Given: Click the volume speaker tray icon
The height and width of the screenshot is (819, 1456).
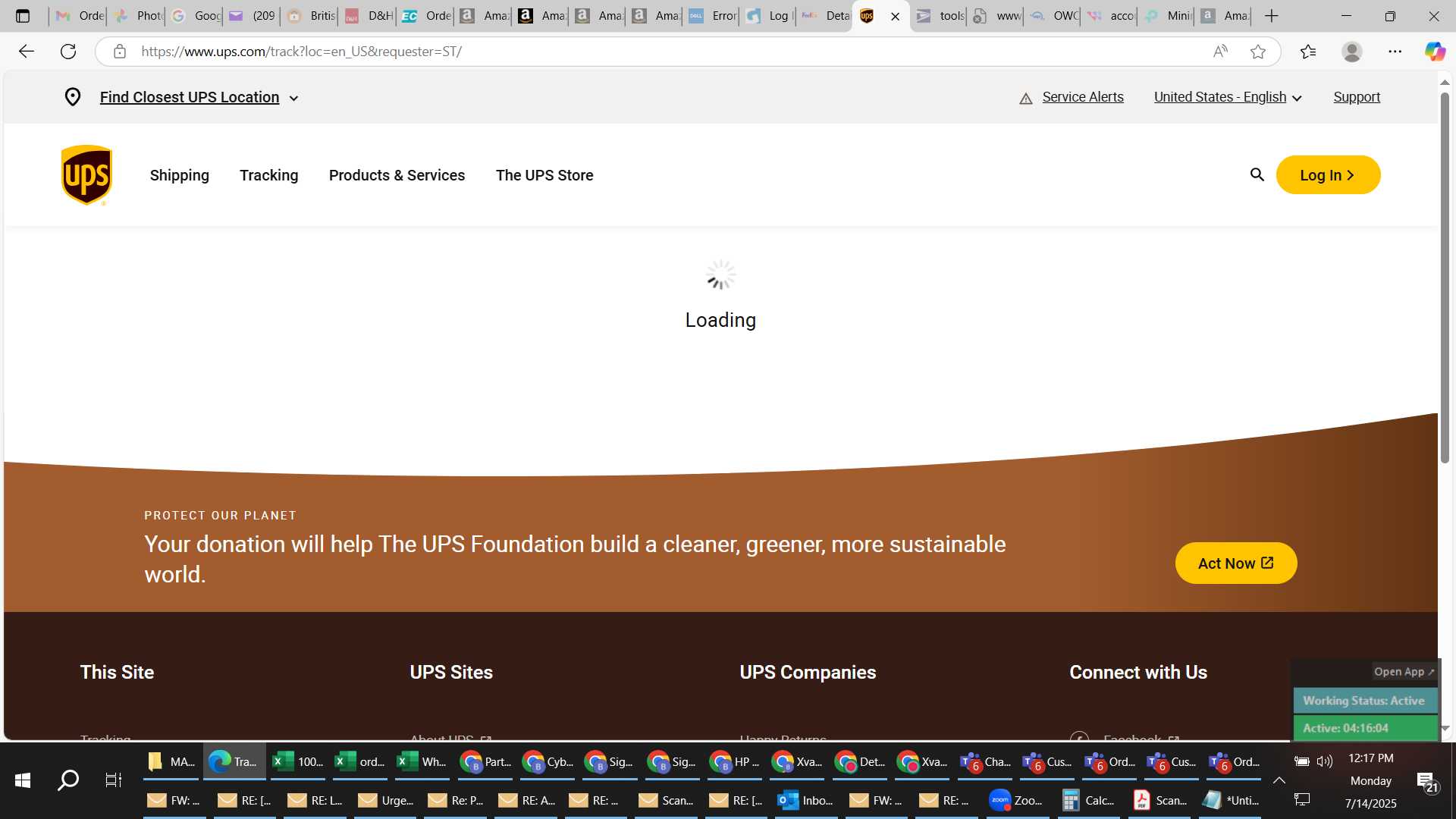Looking at the screenshot, I should pos(1325,761).
